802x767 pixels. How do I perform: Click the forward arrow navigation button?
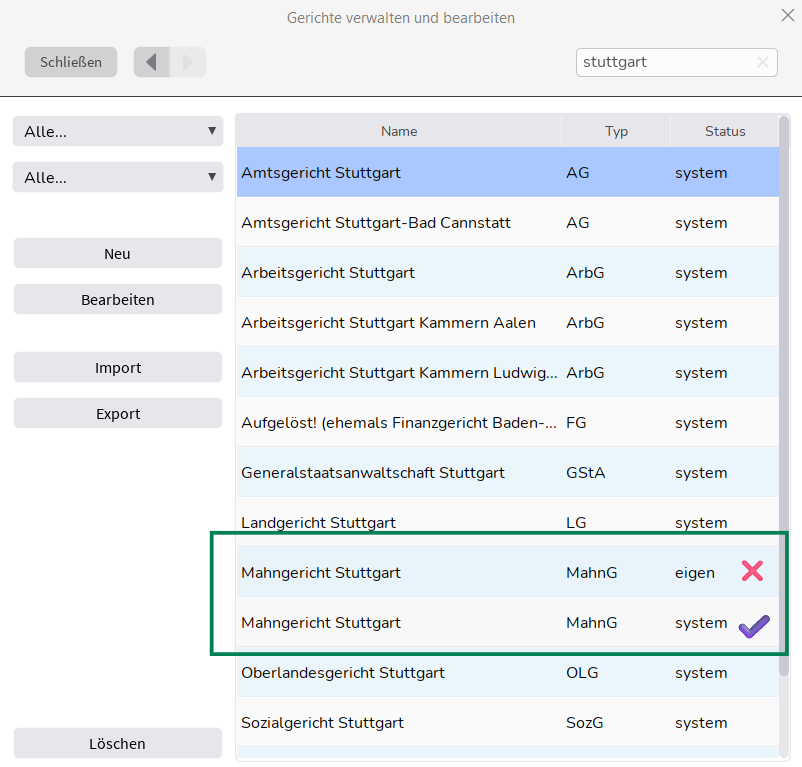click(x=188, y=62)
